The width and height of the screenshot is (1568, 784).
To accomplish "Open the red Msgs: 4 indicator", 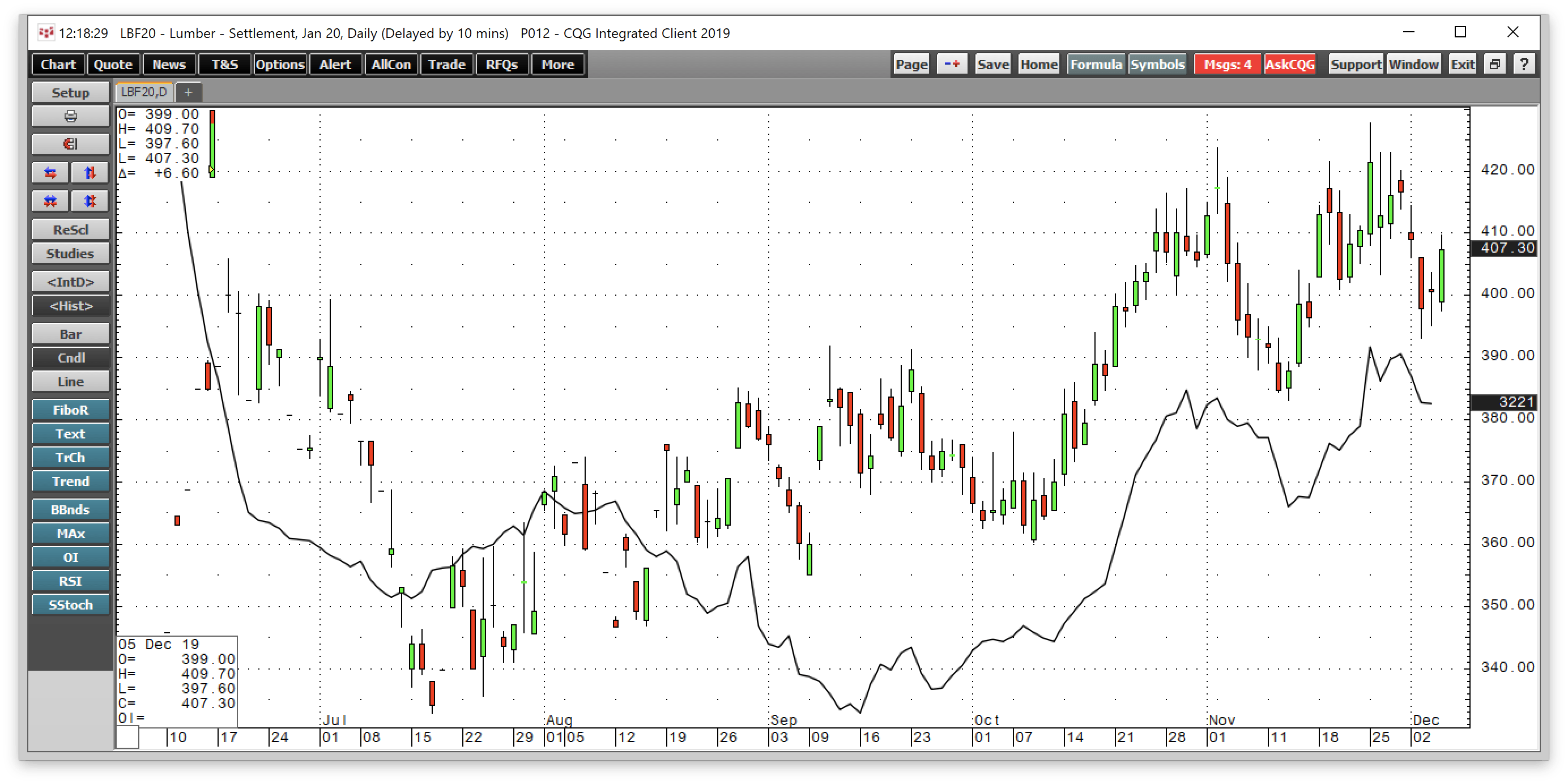I will tap(1228, 65).
